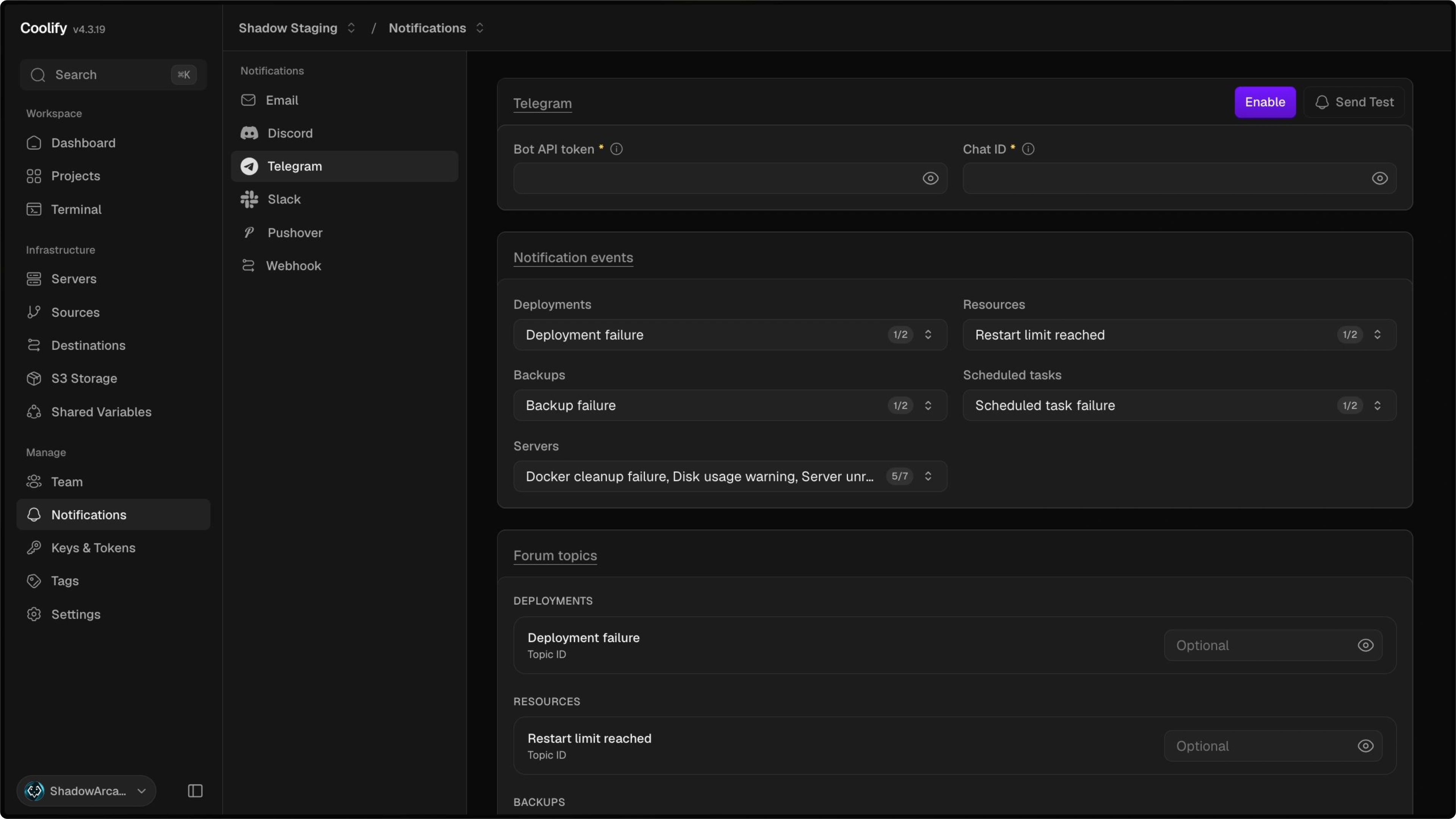This screenshot has width=1456, height=819.
Task: Select Email notification channel
Action: [344, 100]
